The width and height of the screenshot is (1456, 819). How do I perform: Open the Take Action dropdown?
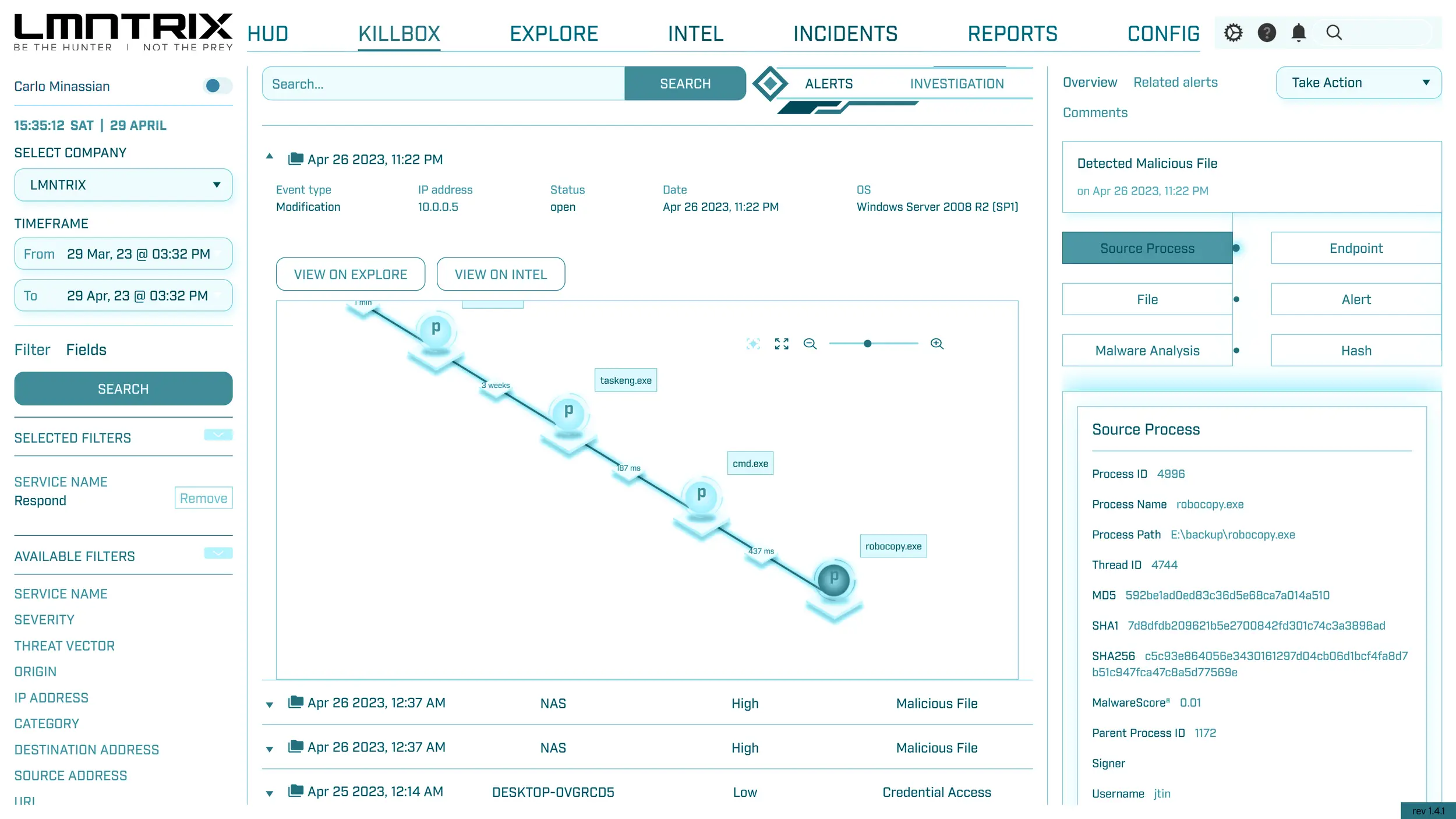coord(1358,83)
